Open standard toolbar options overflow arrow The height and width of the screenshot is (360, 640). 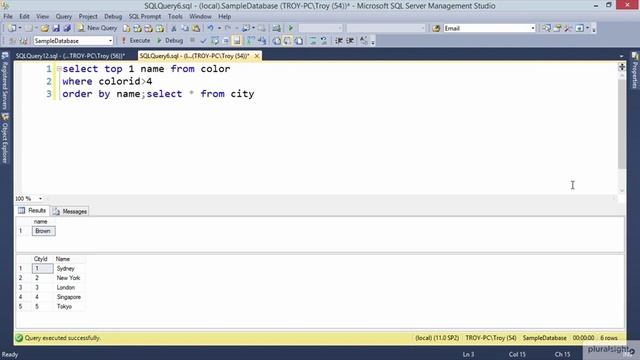(x=593, y=29)
